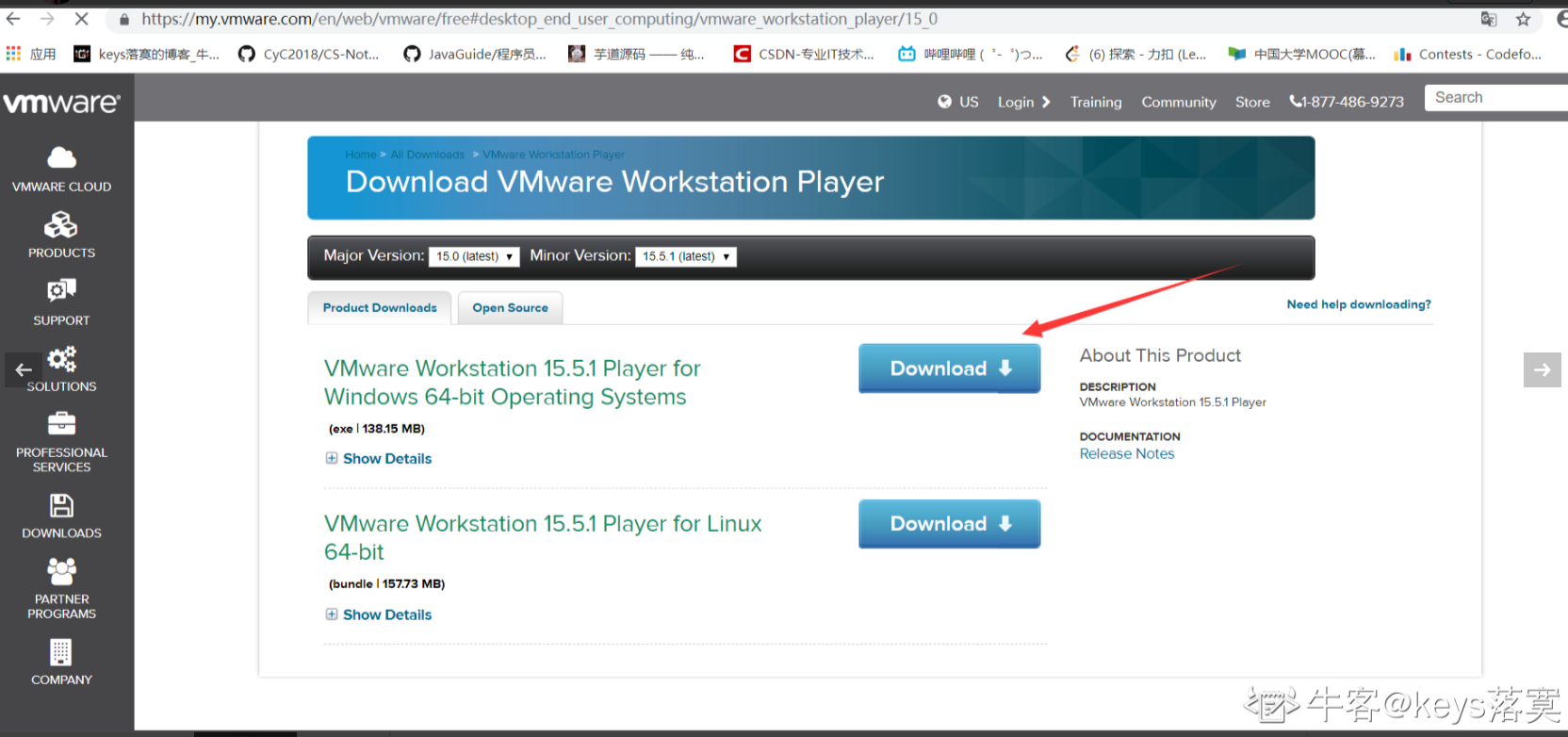Open the browser apps grid bookmark
This screenshot has width=1568, height=737.
30,55
